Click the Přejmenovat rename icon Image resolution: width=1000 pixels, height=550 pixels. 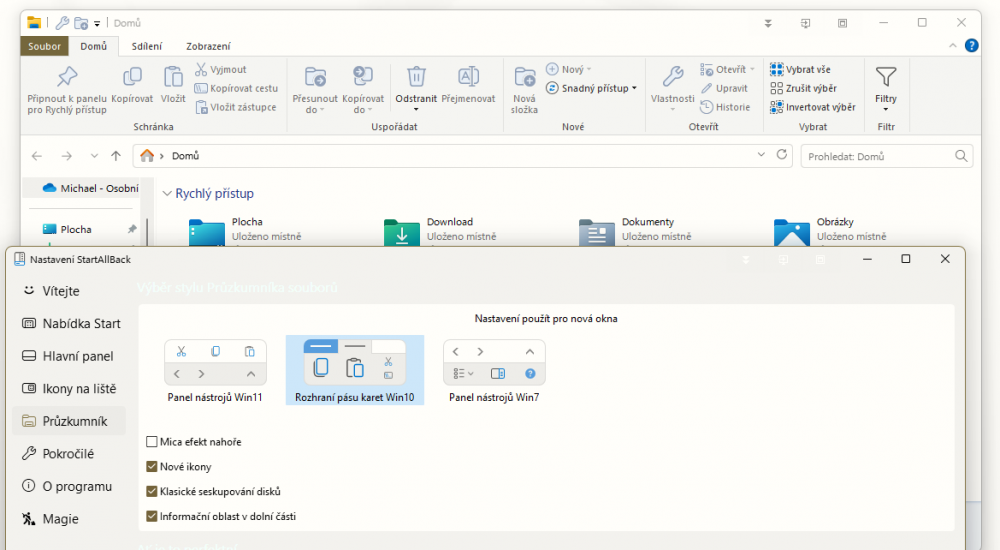tap(468, 77)
